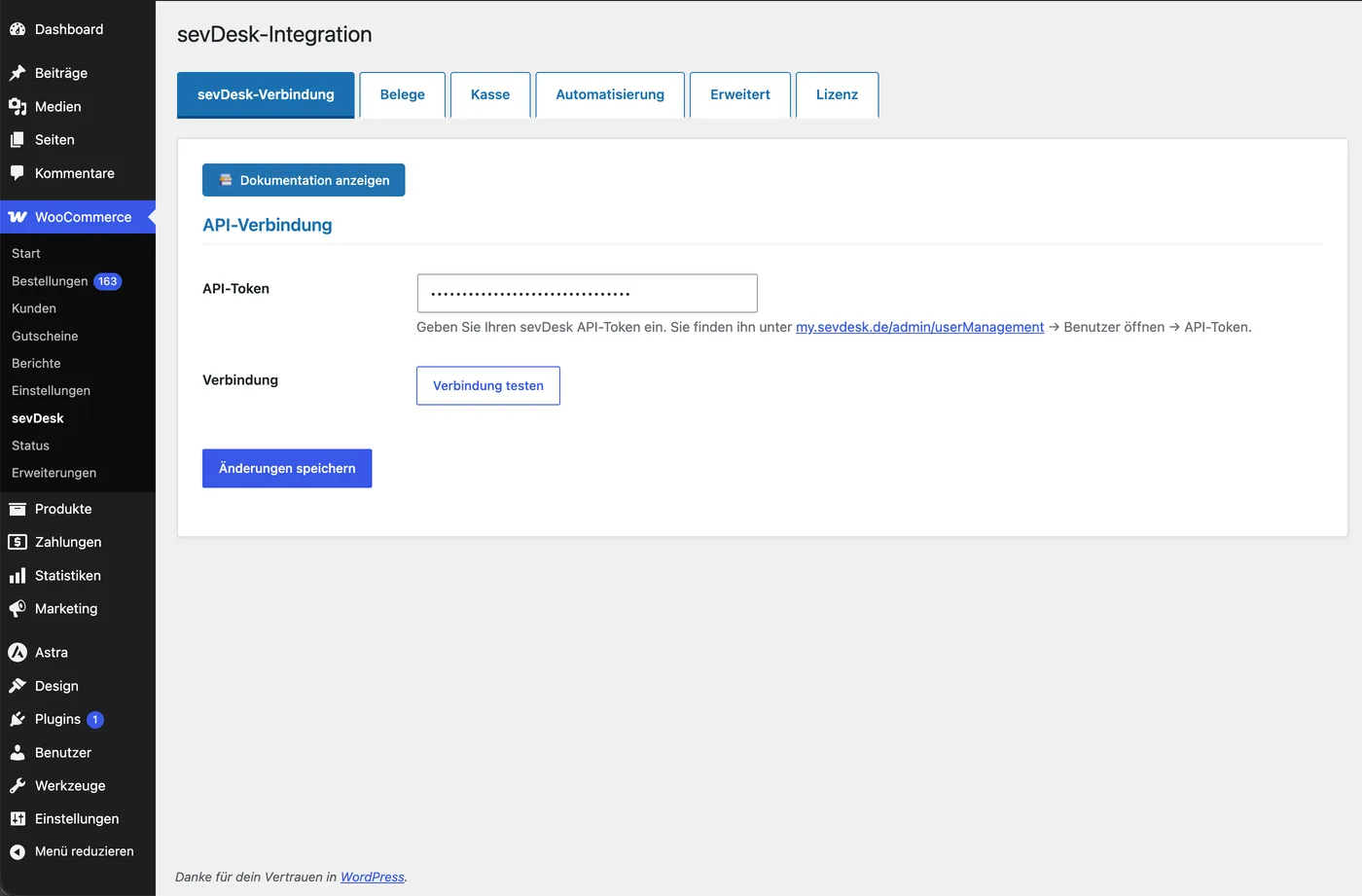1362x896 pixels.
Task: Click the Beiträge pin icon
Action: pyautogui.click(x=18, y=73)
